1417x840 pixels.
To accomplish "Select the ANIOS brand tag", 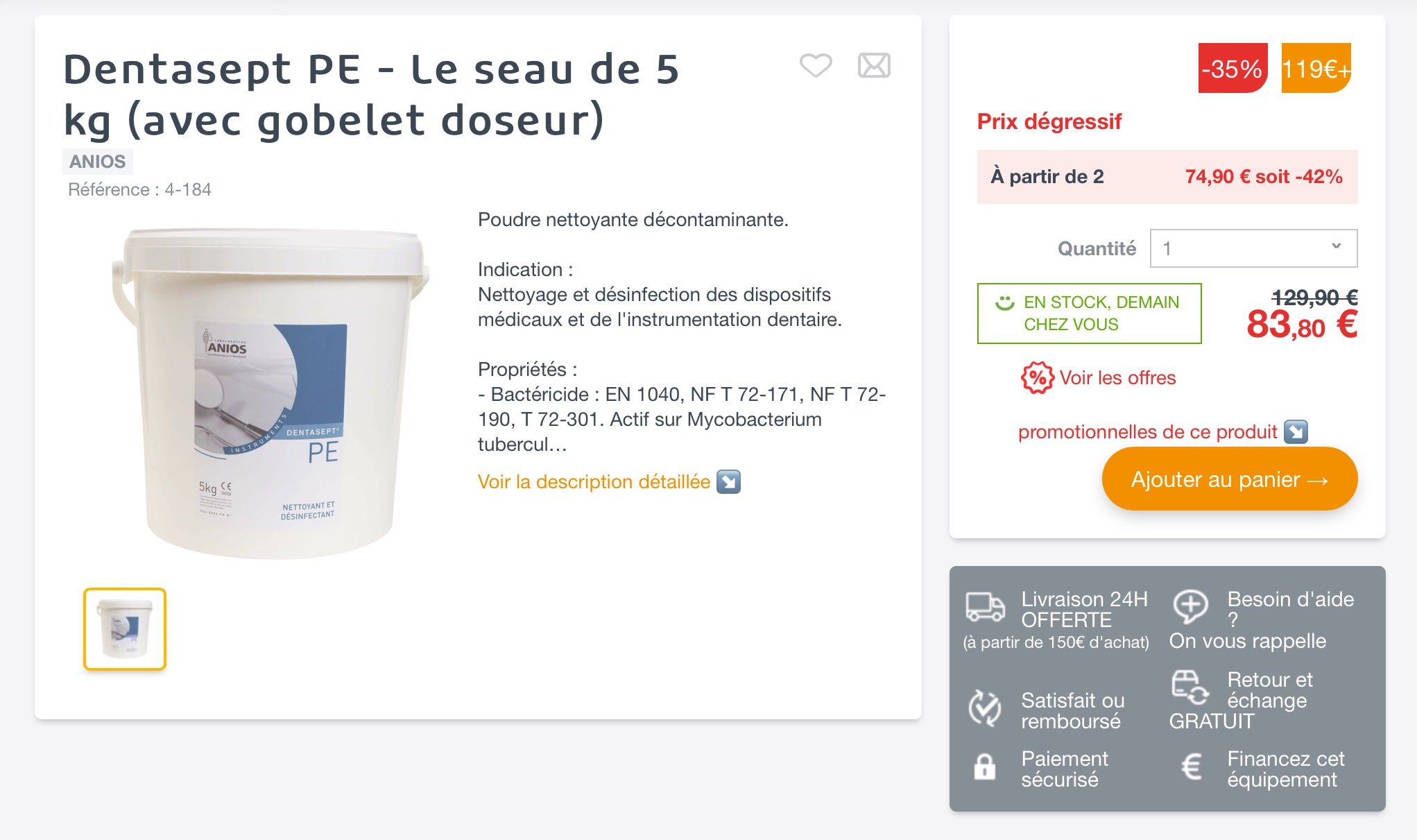I will coord(97,162).
